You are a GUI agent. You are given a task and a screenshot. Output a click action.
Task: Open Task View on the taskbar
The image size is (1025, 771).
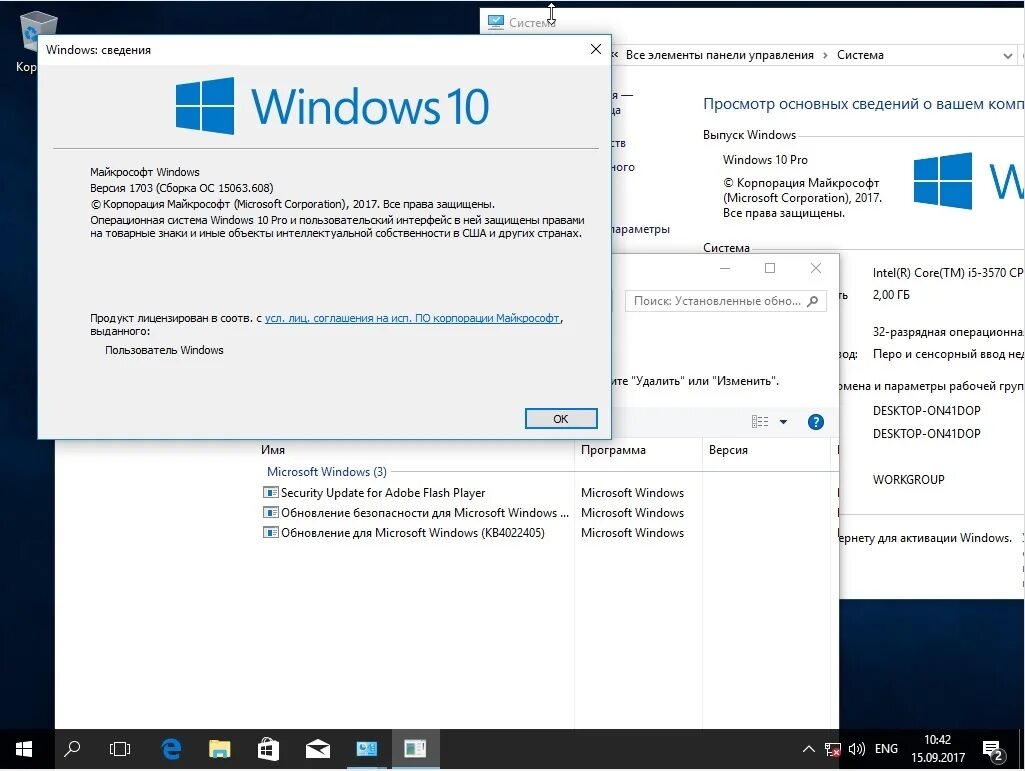(x=120, y=749)
